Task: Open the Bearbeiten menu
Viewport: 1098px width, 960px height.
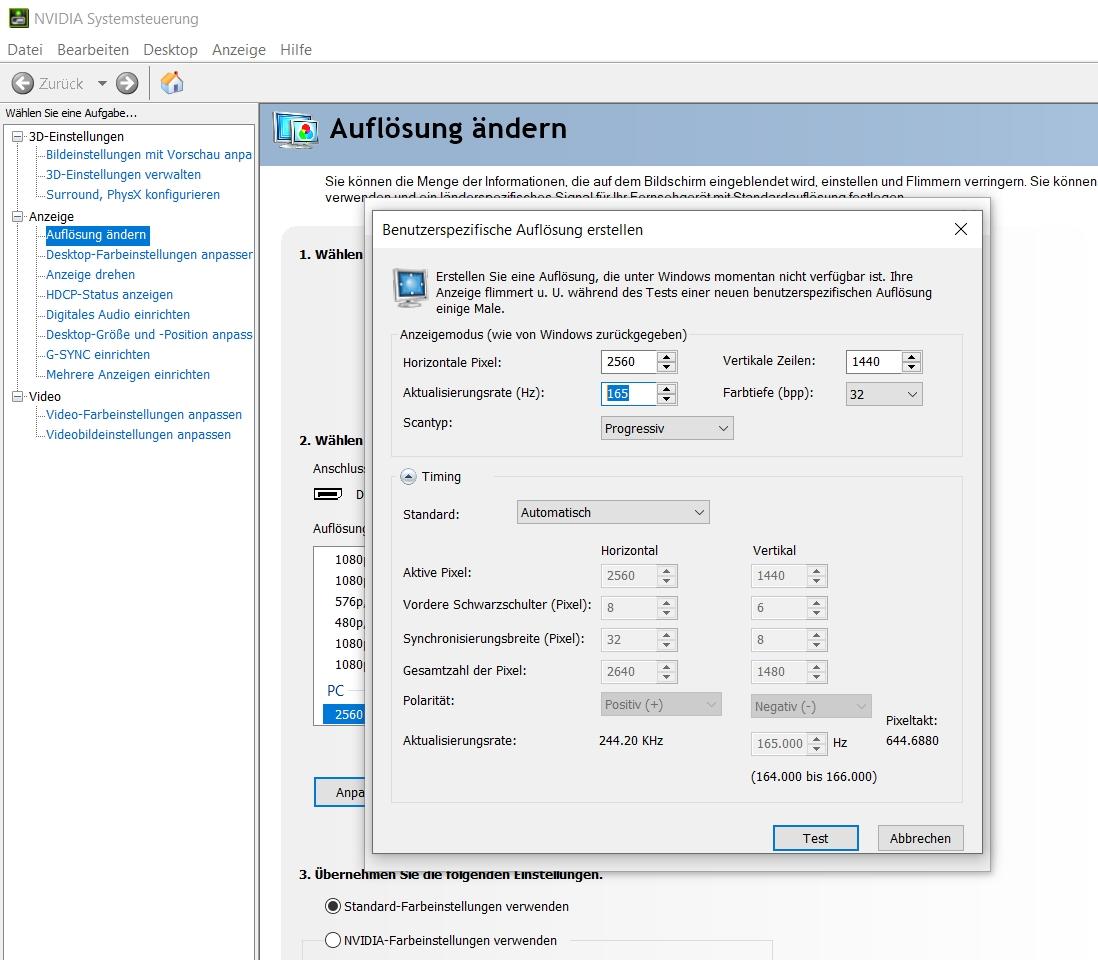Action: click(x=93, y=50)
